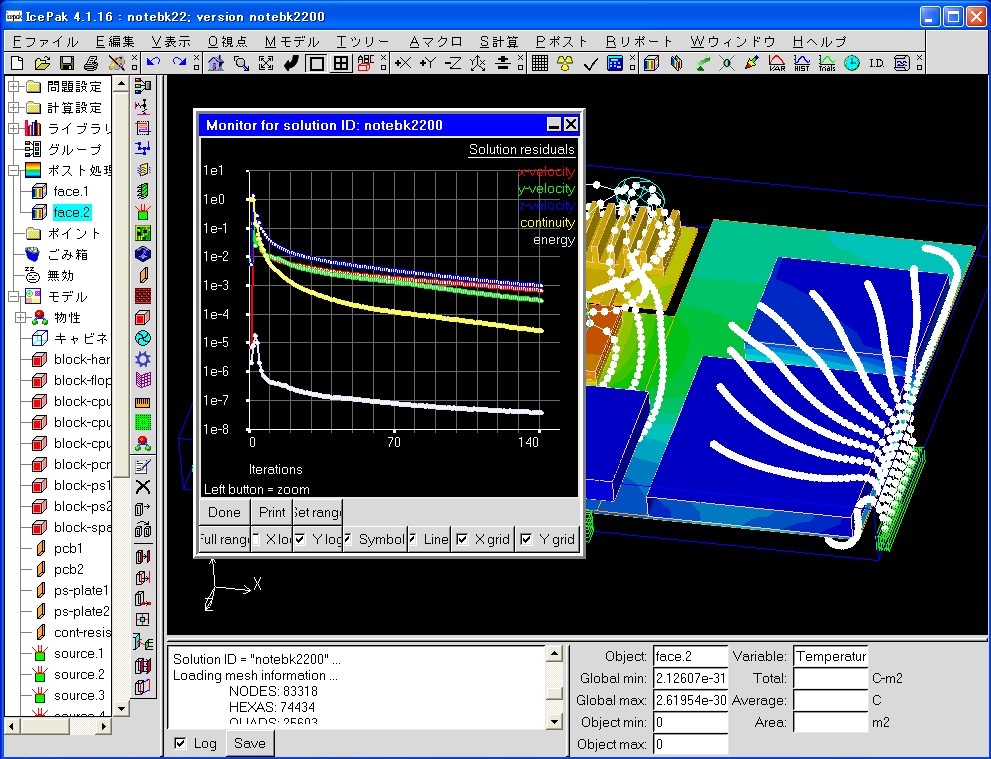Toggle the Symbol checkbox in monitor

click(348, 539)
